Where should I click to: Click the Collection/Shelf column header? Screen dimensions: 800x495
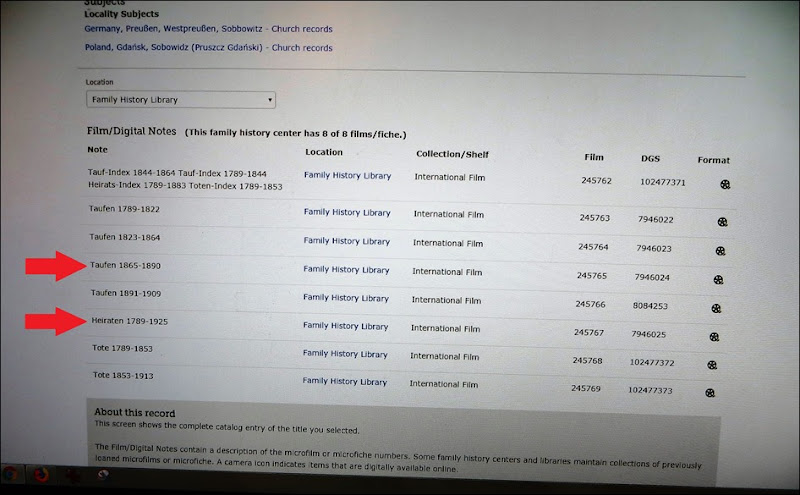click(452, 154)
